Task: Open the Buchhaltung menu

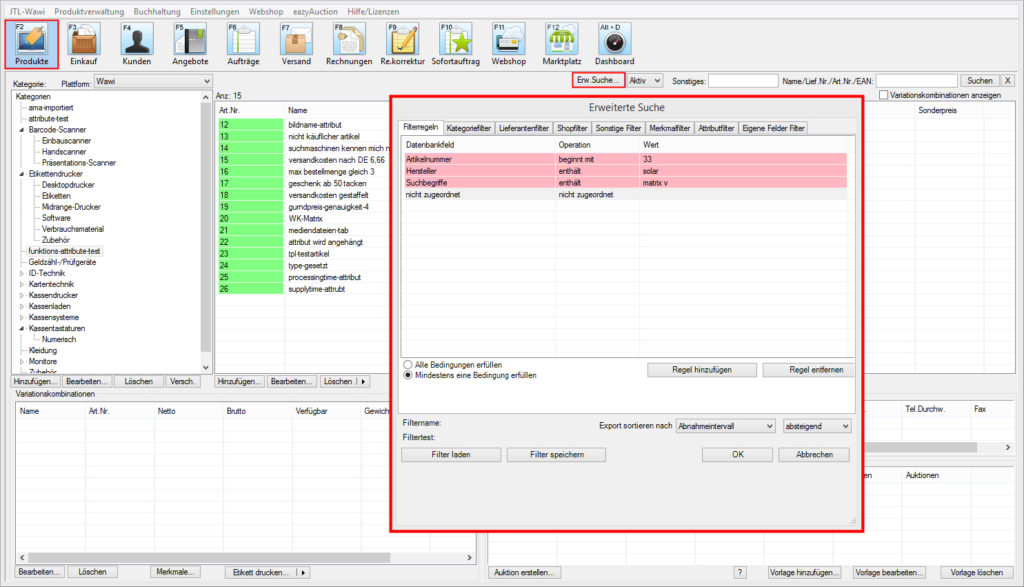Action: click(x=158, y=10)
